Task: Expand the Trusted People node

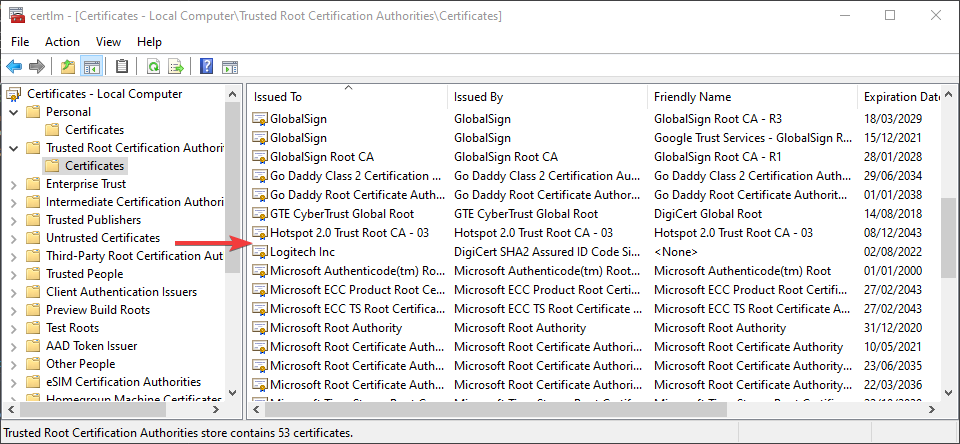Action: [13, 274]
